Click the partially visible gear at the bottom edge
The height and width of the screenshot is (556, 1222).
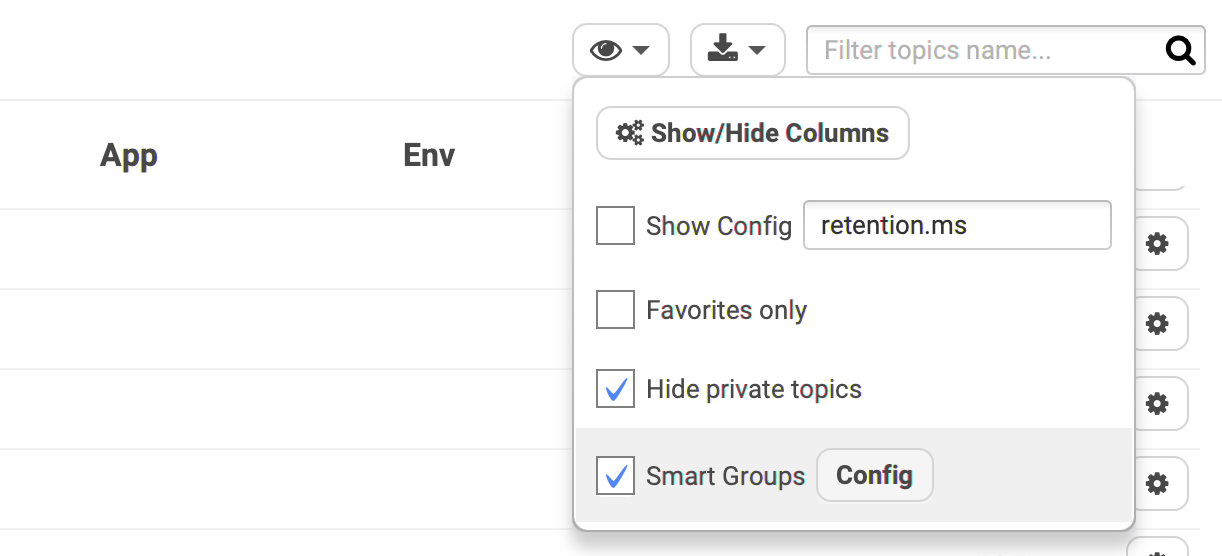(1157, 548)
